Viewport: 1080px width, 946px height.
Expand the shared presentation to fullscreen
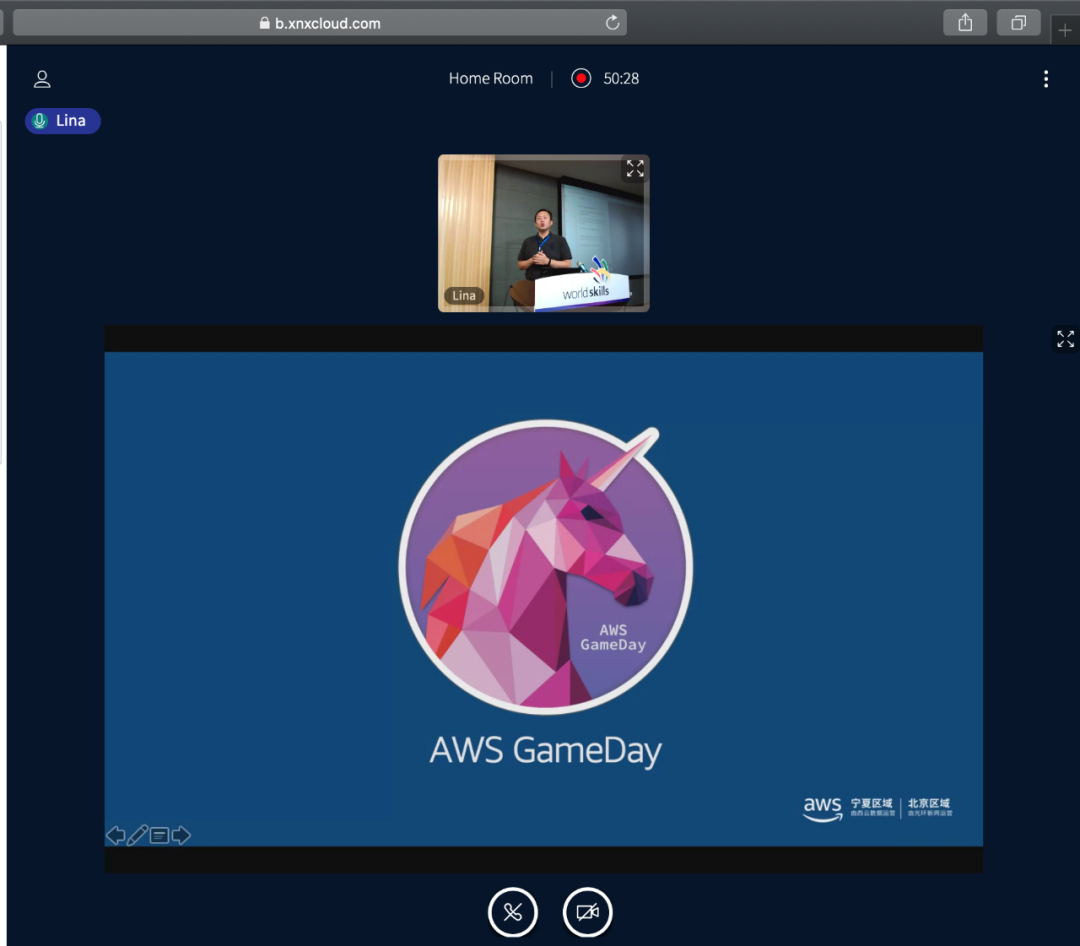[x=1065, y=338]
